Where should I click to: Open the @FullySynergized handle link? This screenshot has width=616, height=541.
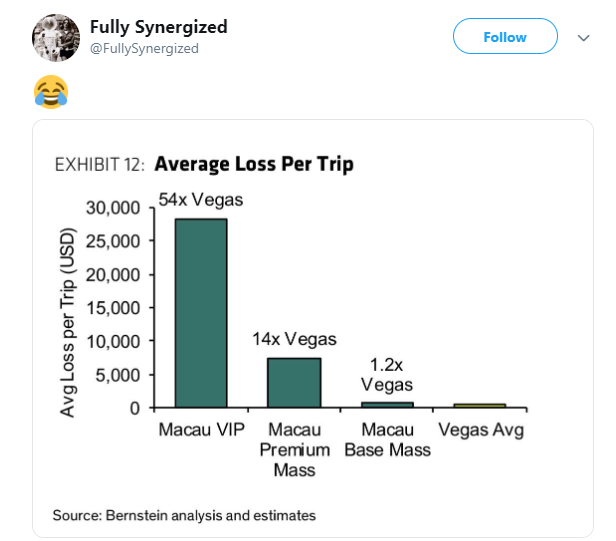144,49
